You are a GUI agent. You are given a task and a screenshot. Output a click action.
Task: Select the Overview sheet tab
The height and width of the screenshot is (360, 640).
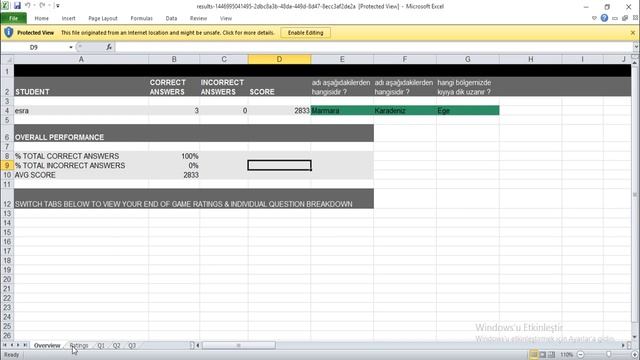pyautogui.click(x=47, y=346)
